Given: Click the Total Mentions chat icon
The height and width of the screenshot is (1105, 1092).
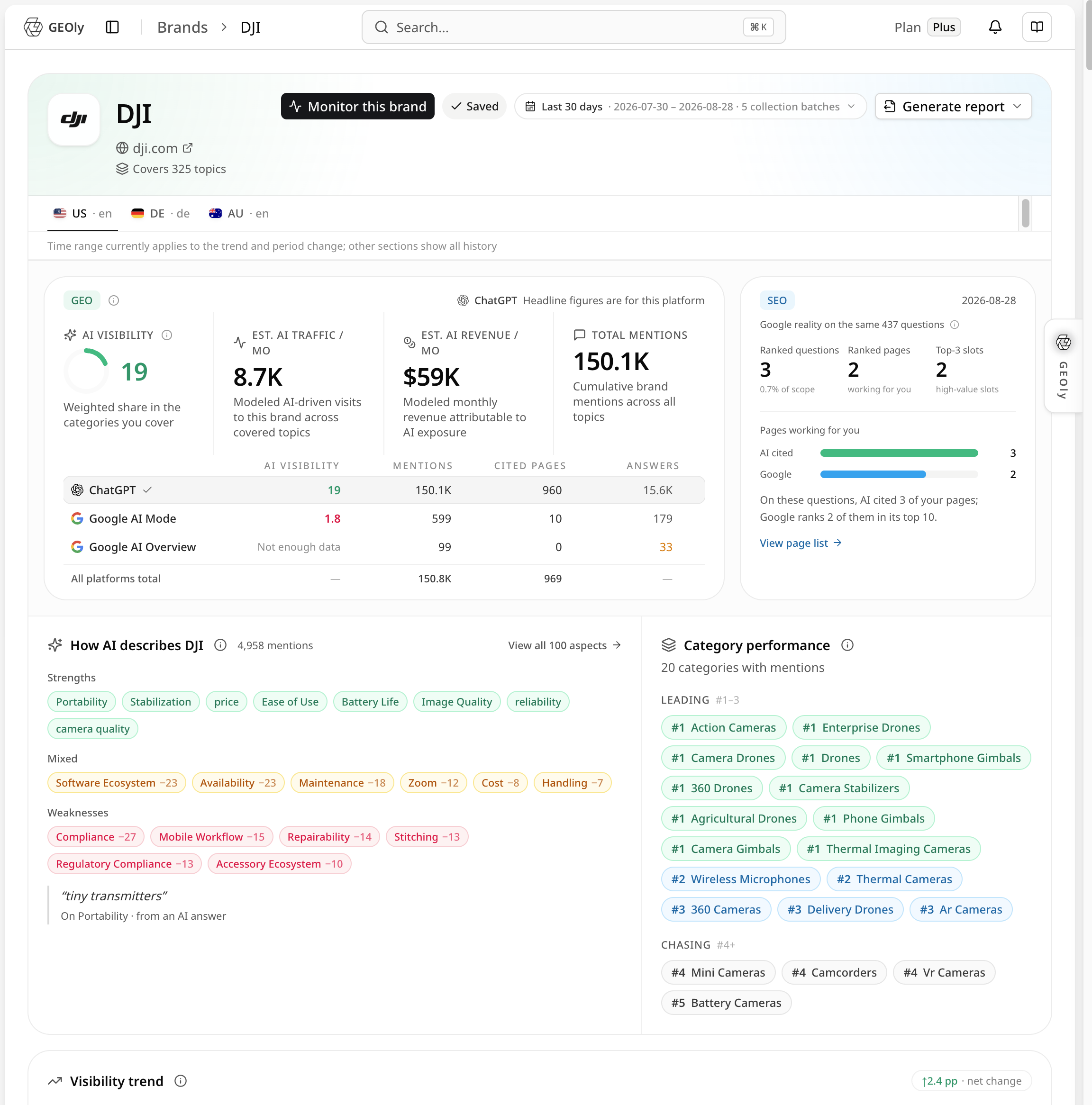Looking at the screenshot, I should (580, 335).
